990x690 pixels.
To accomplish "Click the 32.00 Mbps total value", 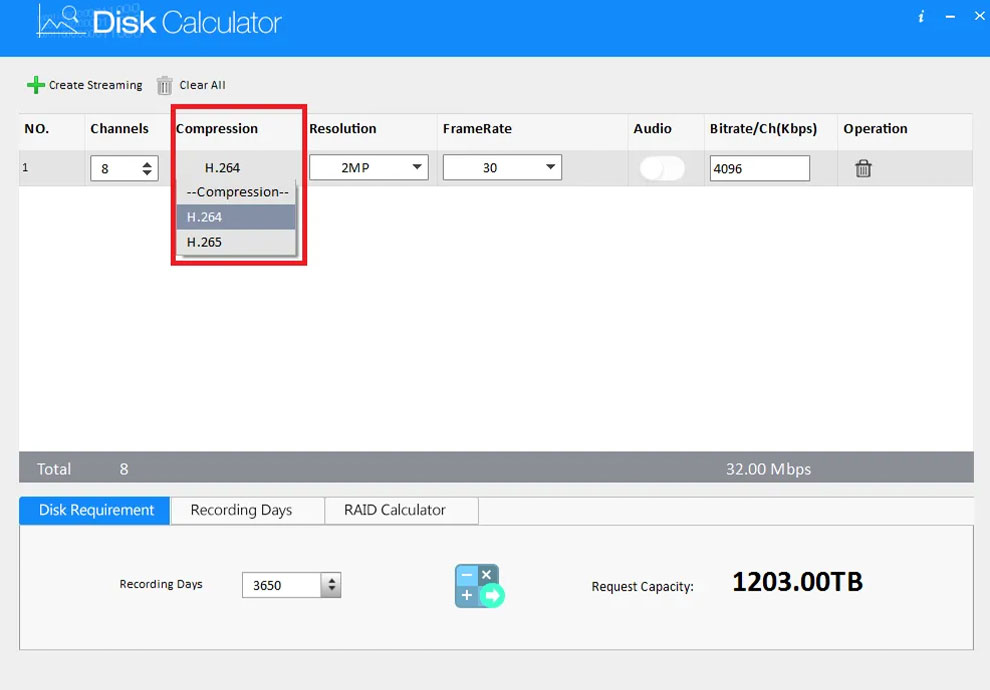I will (x=768, y=469).
